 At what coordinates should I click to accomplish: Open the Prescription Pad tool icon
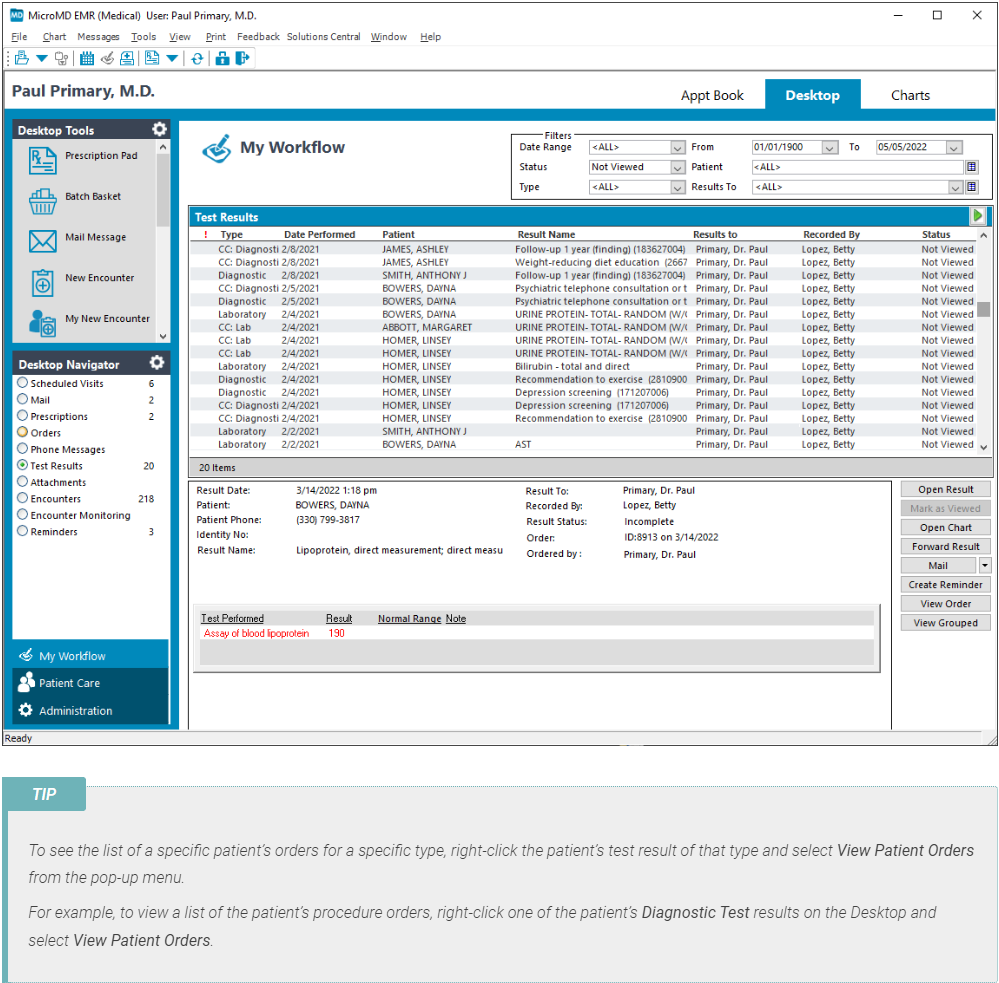pyautogui.click(x=43, y=160)
